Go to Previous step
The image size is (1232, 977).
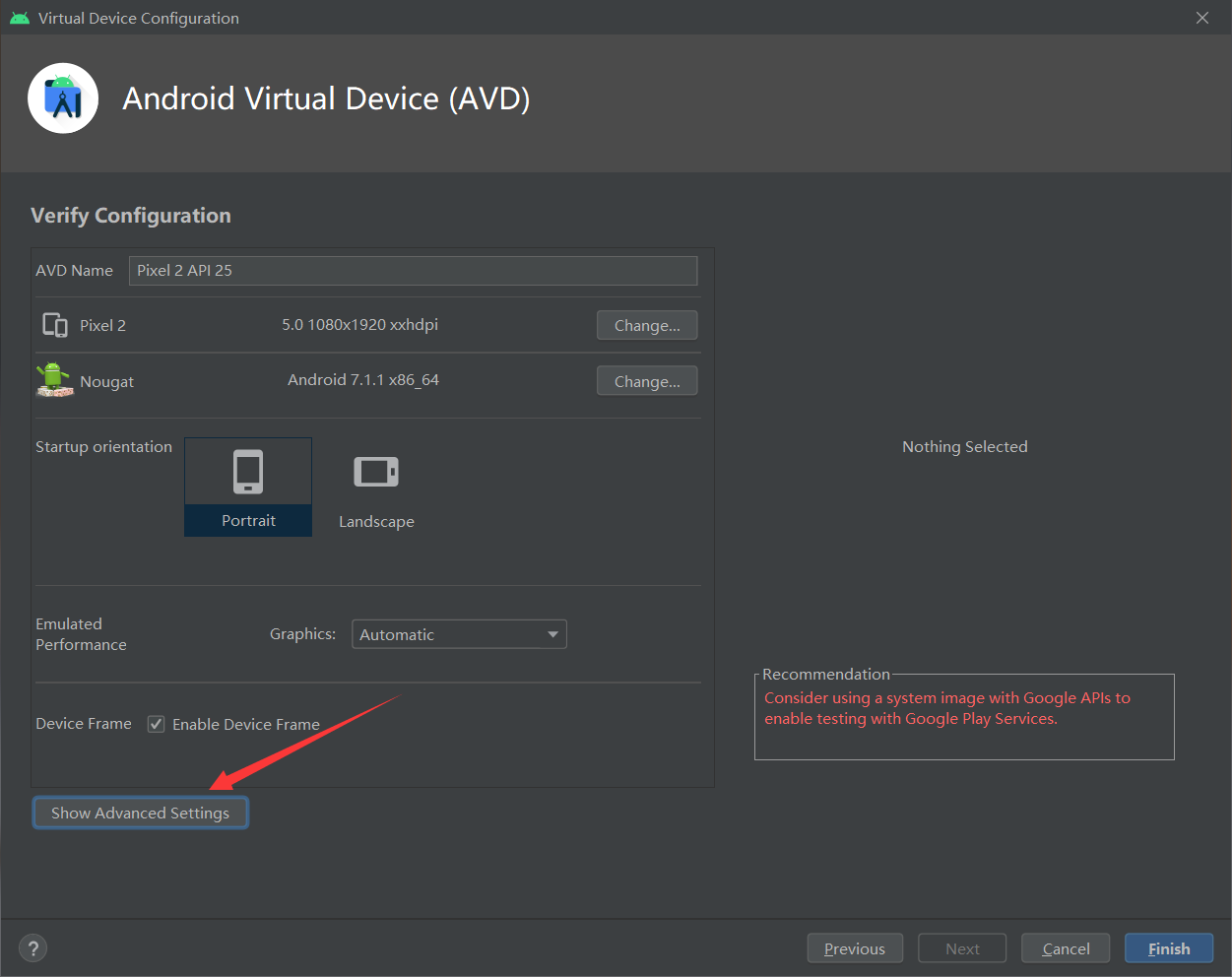(x=855, y=948)
